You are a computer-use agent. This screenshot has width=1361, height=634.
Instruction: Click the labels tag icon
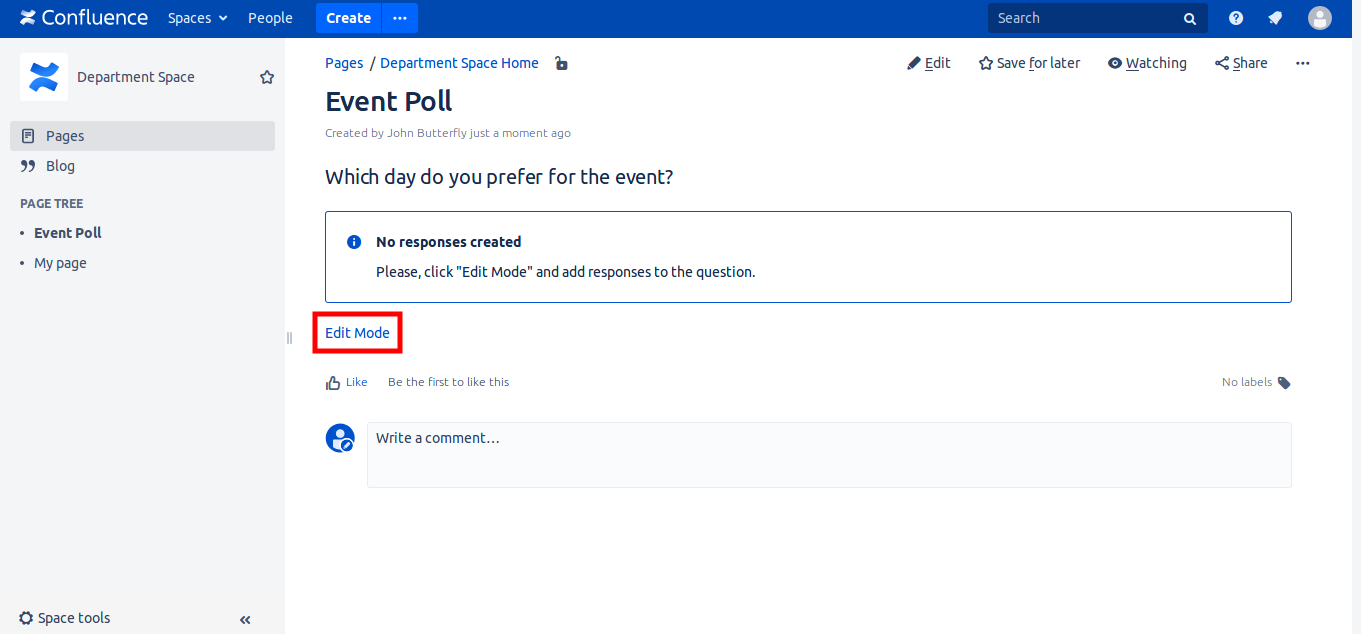point(1284,383)
